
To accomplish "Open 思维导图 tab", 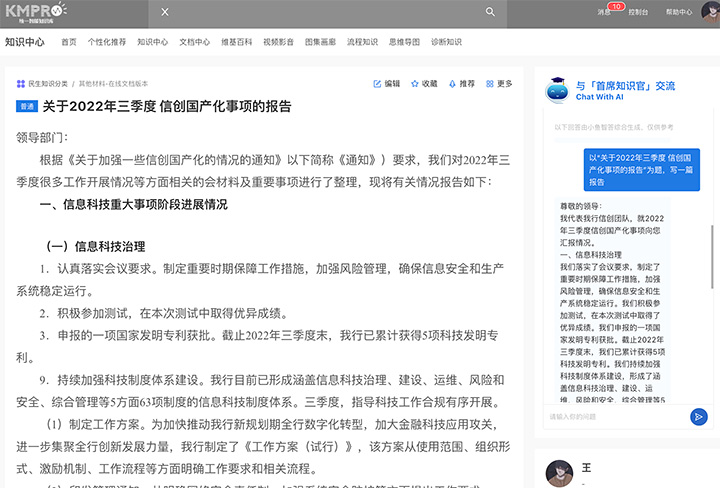I will pyautogui.click(x=404, y=42).
